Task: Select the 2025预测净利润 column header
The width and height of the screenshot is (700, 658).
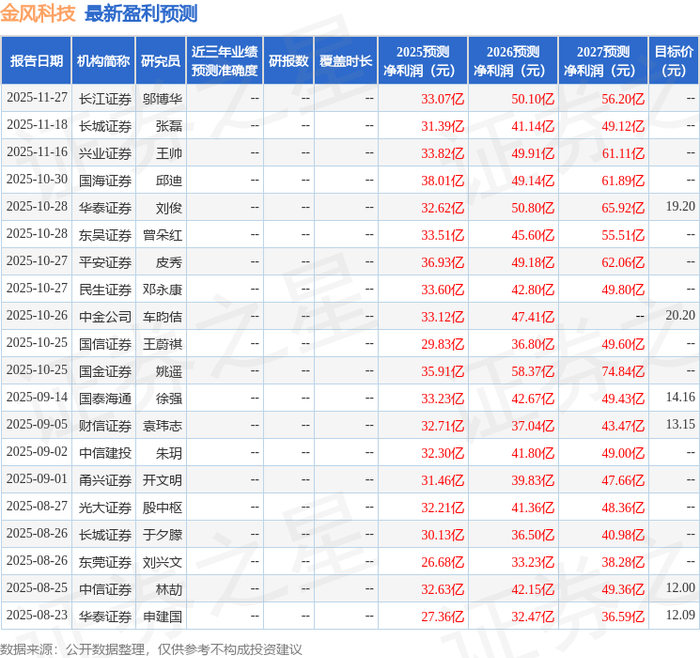Action: coord(422,61)
